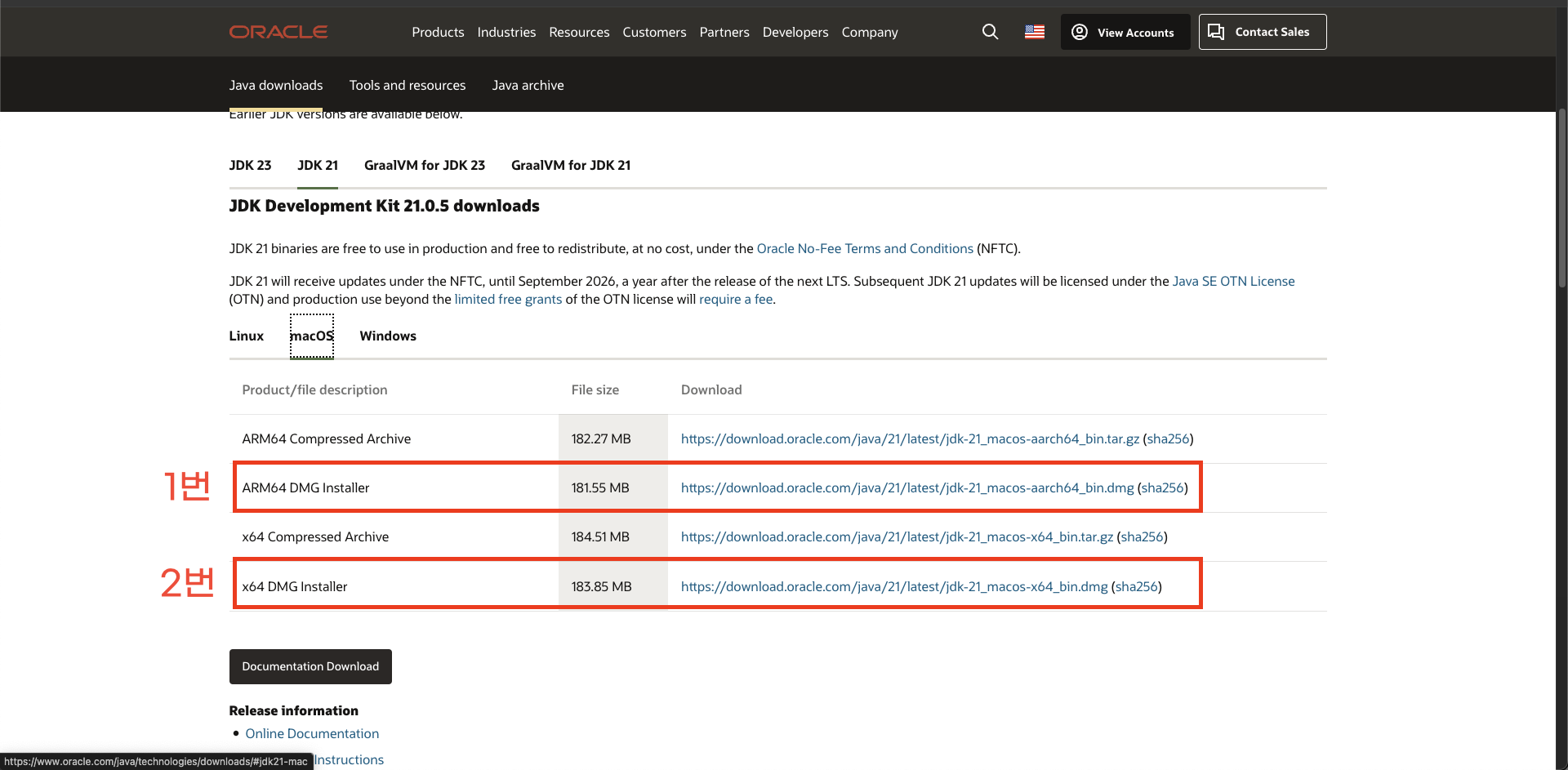
Task: Click the 'Download' column header
Action: (x=711, y=389)
